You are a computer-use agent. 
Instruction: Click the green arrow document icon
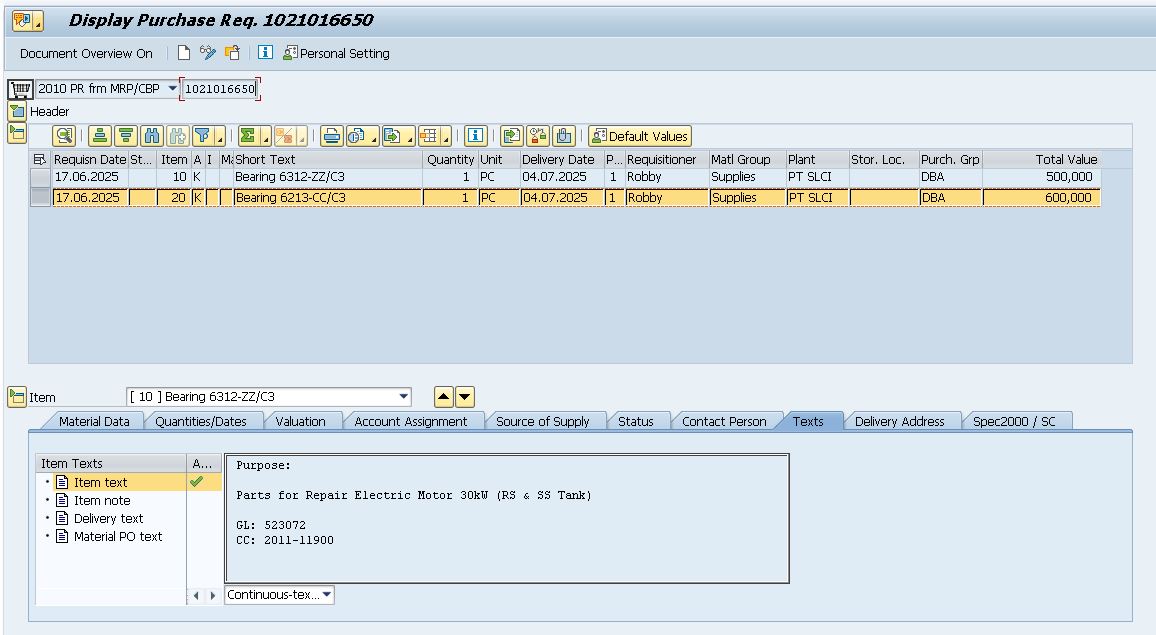(x=511, y=136)
